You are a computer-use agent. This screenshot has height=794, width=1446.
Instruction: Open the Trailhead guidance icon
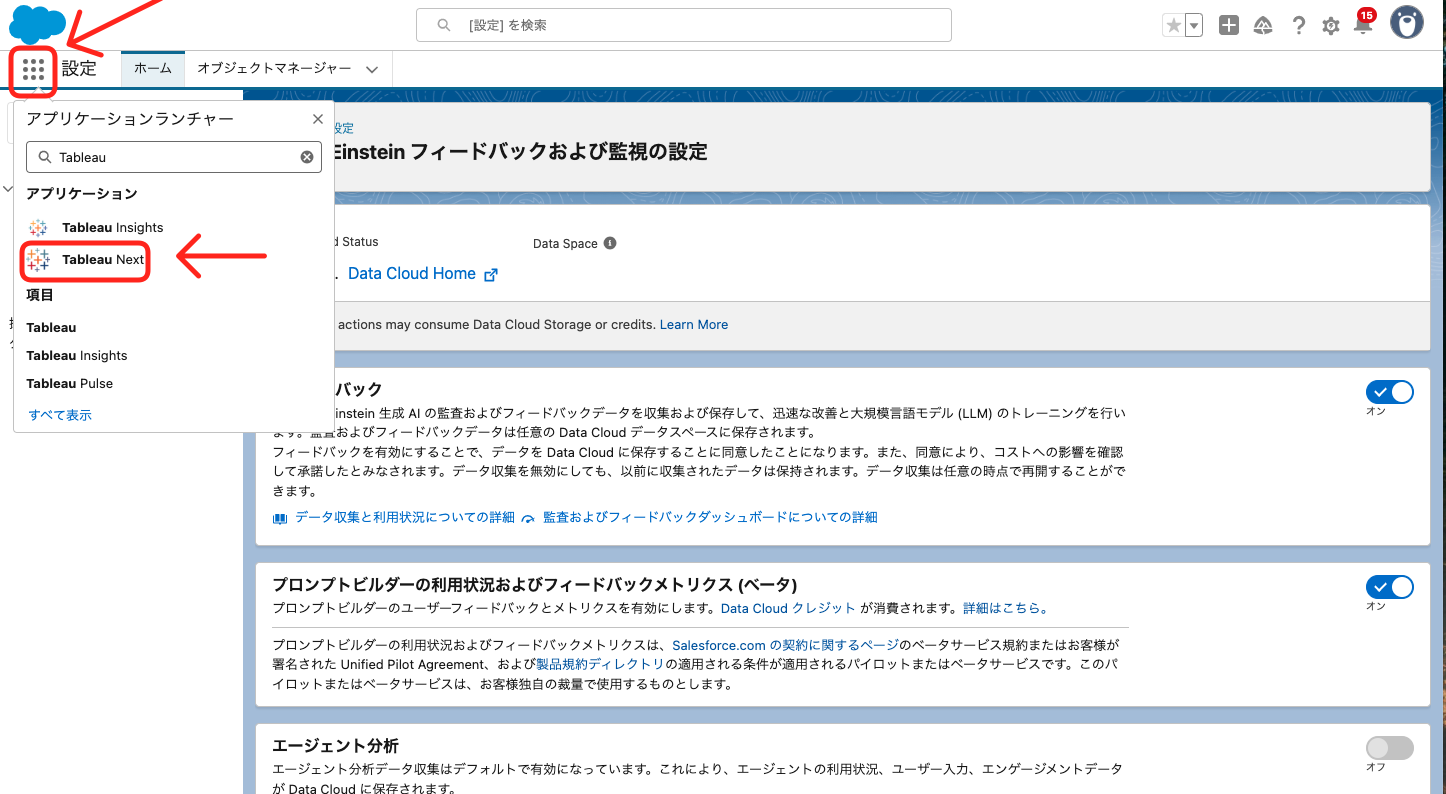point(1263,26)
